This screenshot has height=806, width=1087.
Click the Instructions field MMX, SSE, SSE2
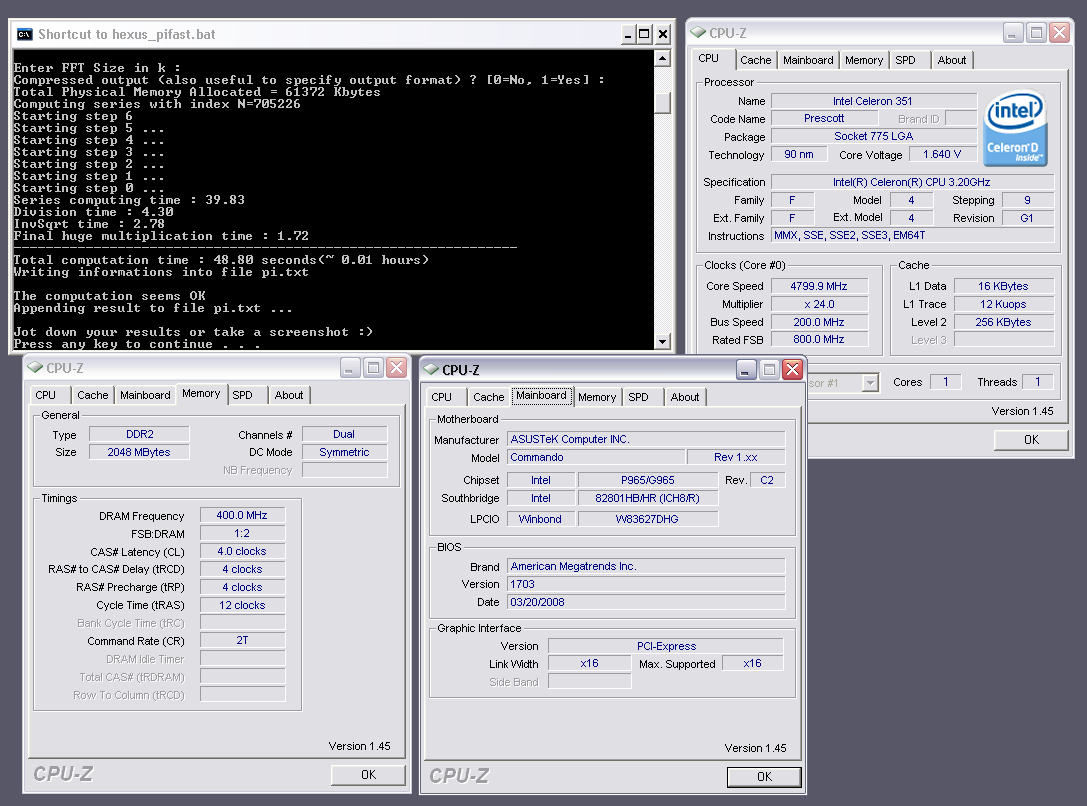[x=912, y=236]
